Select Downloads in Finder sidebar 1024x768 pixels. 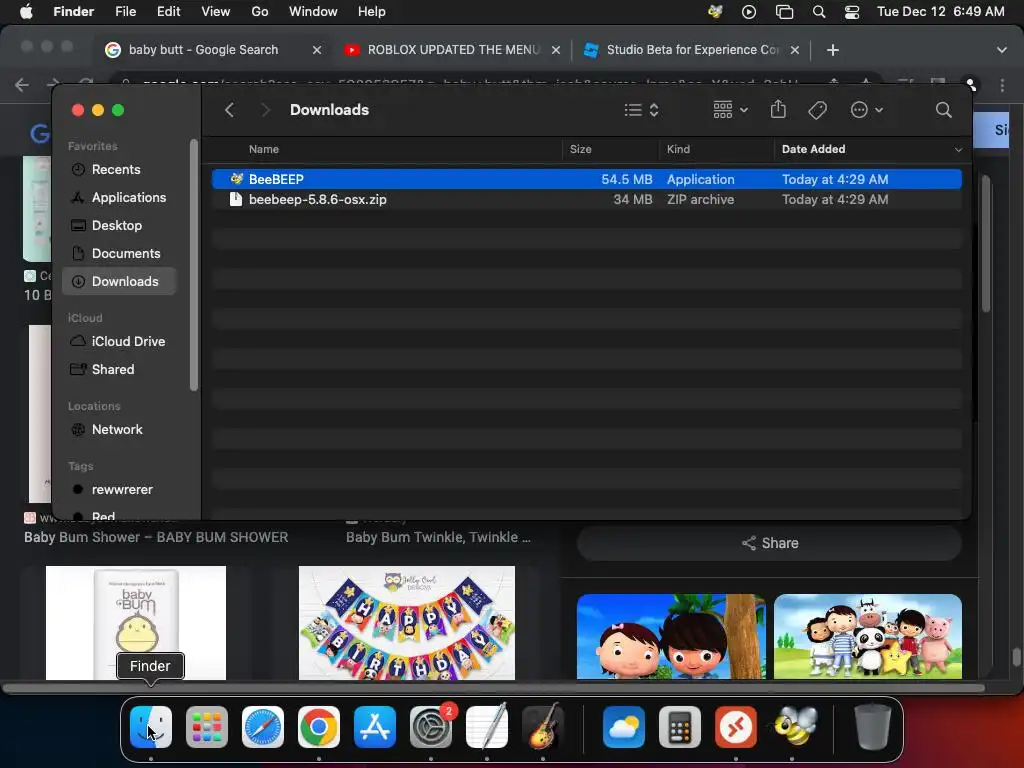119,281
